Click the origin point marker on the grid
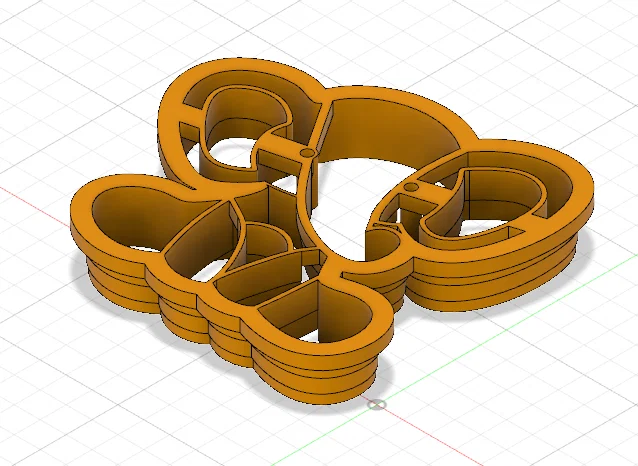Image resolution: width=638 pixels, height=466 pixels. pyautogui.click(x=377, y=405)
